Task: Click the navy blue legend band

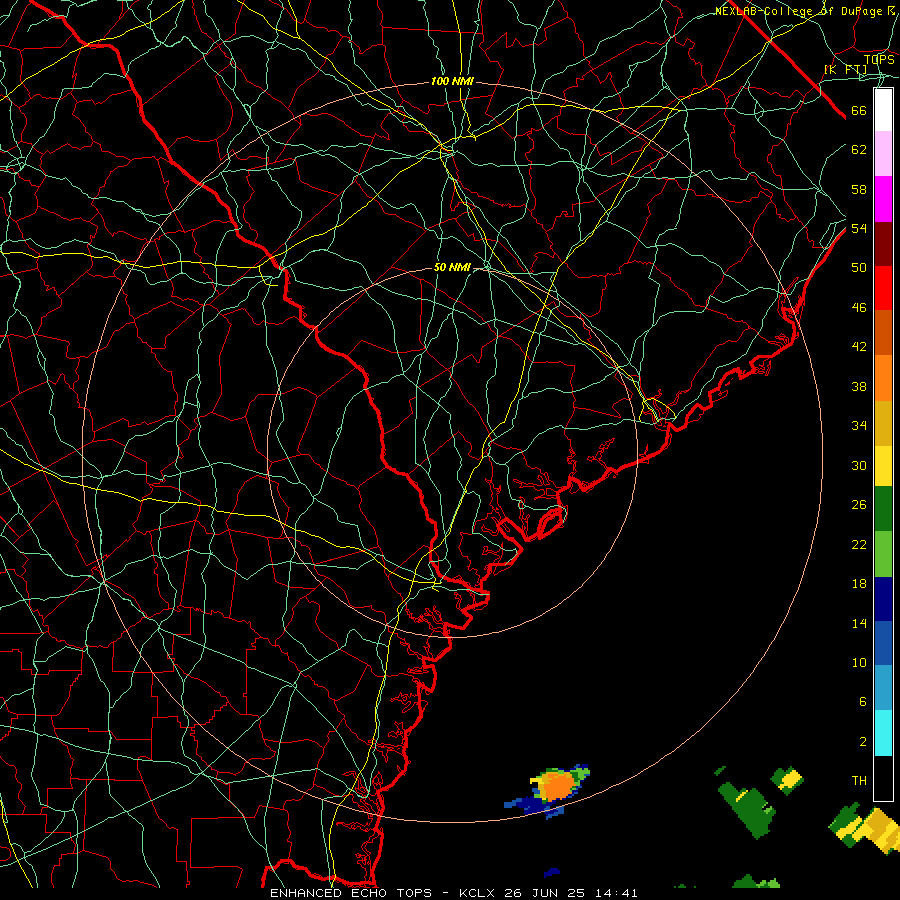Action: point(883,599)
